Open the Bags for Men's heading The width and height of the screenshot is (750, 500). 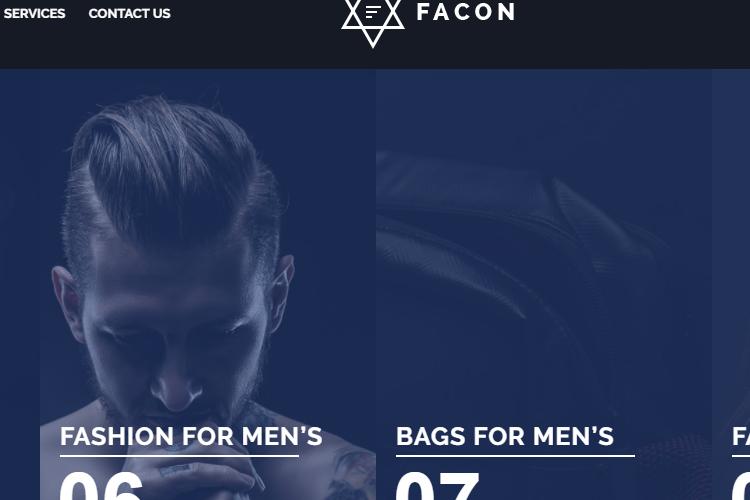click(x=505, y=436)
